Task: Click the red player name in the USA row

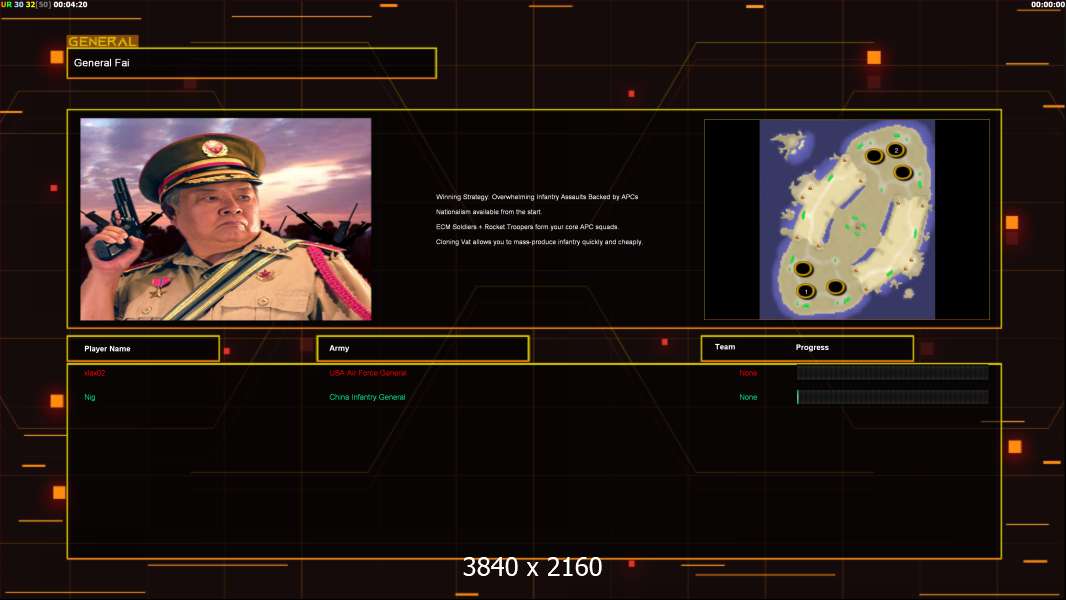Action: 94,373
